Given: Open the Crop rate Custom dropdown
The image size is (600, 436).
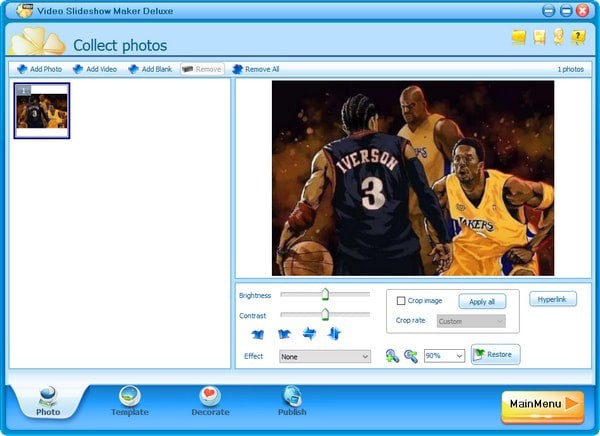Looking at the screenshot, I should click(471, 321).
